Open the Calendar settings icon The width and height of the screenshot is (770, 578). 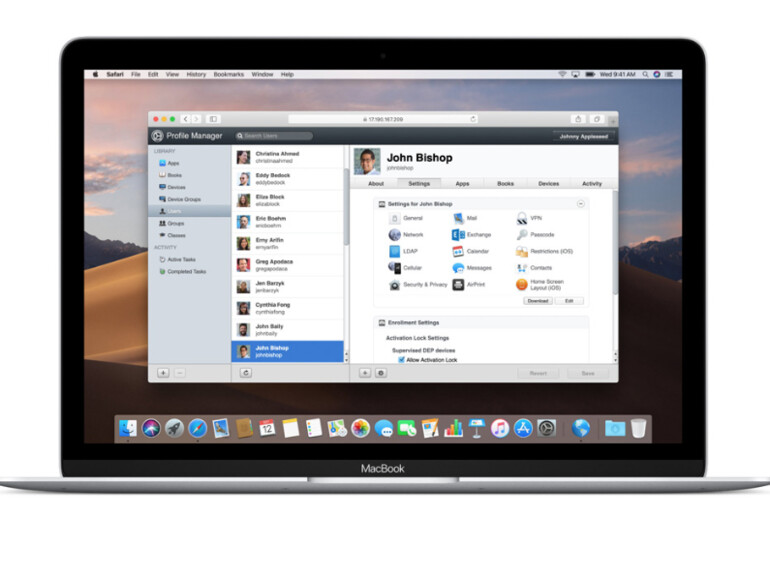pos(458,251)
